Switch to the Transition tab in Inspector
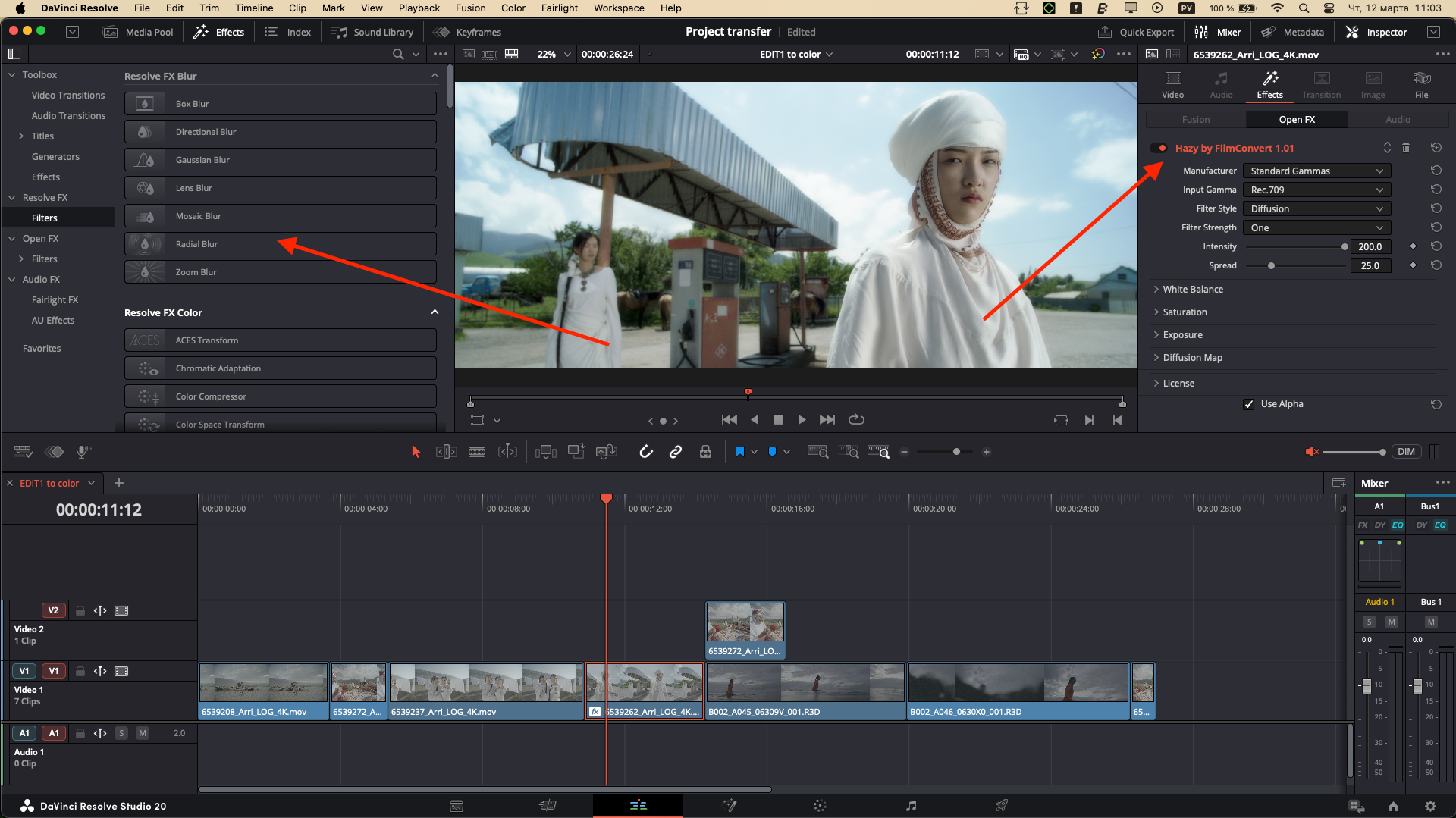This screenshot has width=1456, height=818. [x=1321, y=83]
